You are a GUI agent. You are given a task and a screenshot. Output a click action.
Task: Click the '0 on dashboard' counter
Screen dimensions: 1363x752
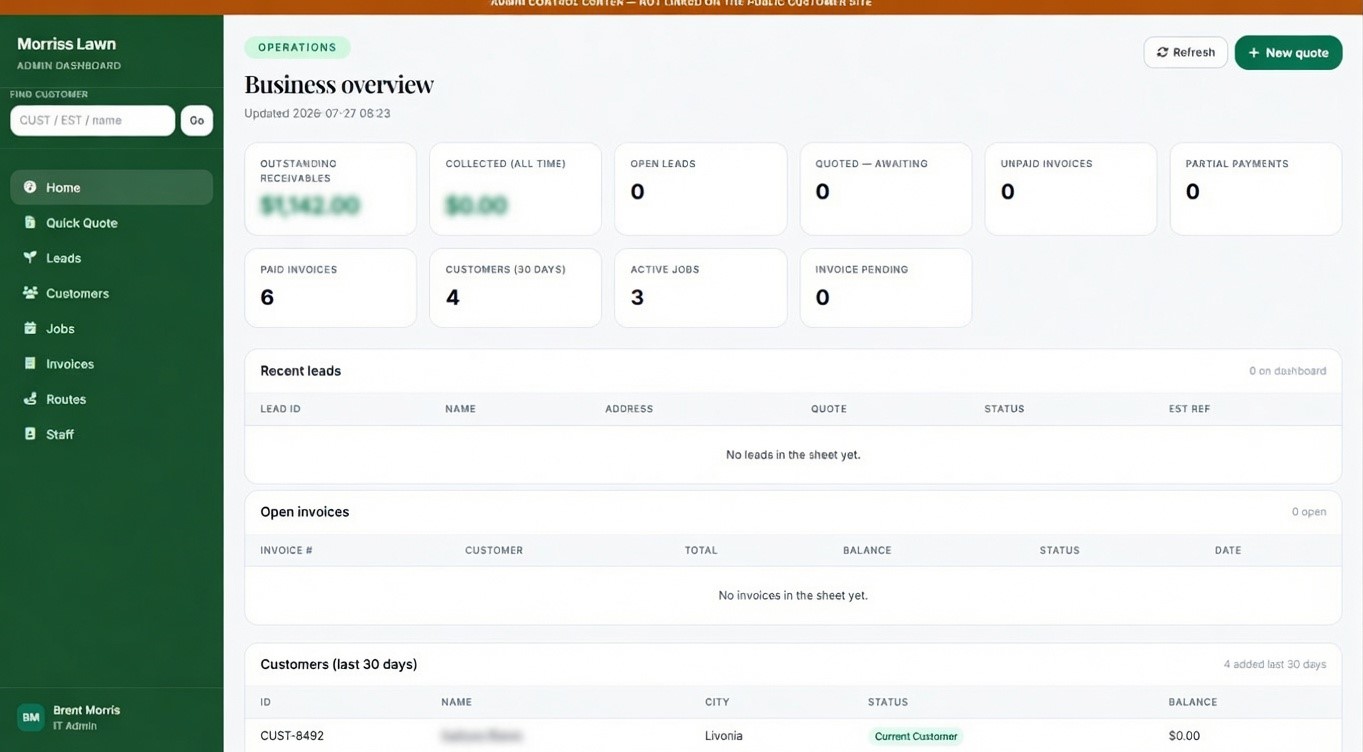tap(1287, 371)
